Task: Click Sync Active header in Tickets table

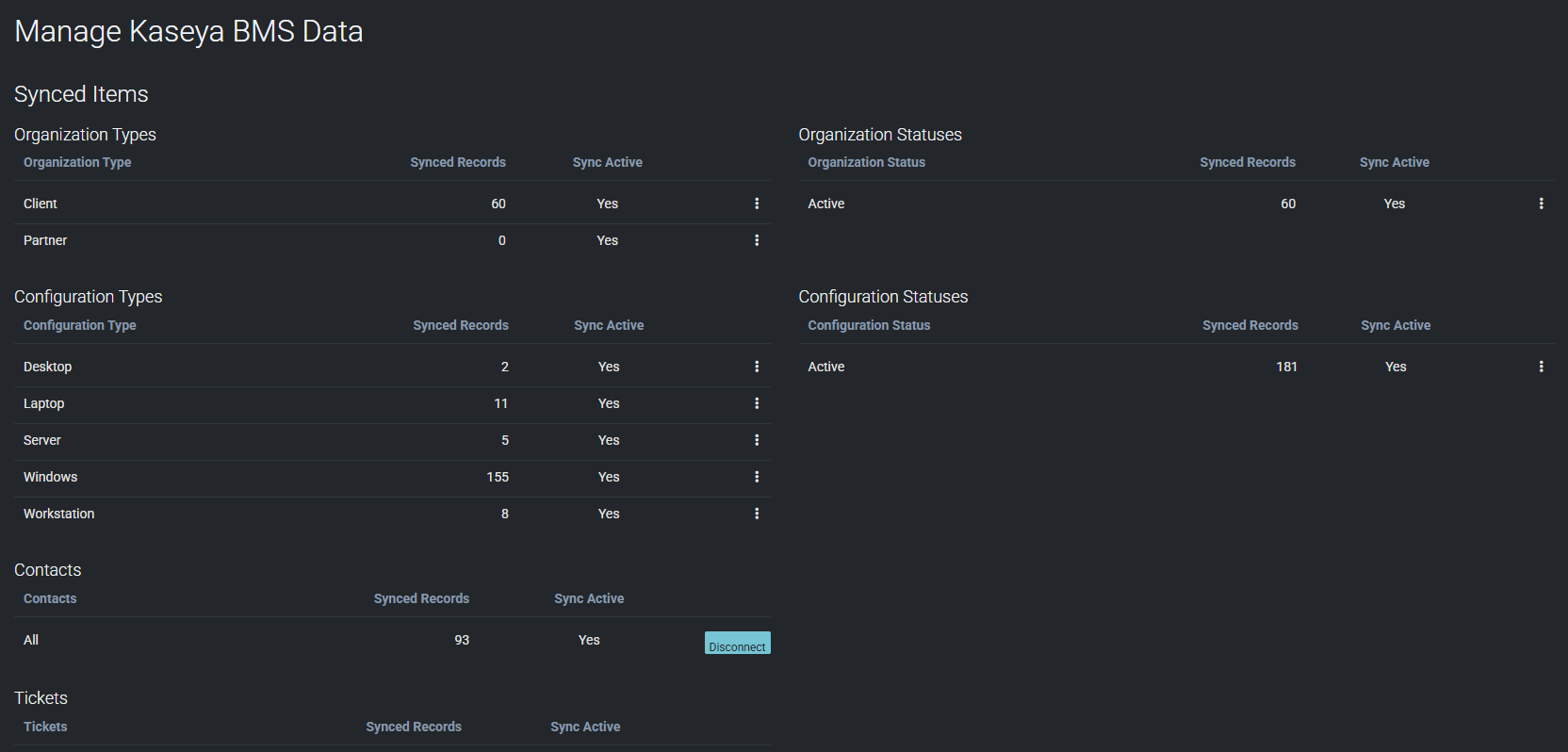Action: (585, 727)
